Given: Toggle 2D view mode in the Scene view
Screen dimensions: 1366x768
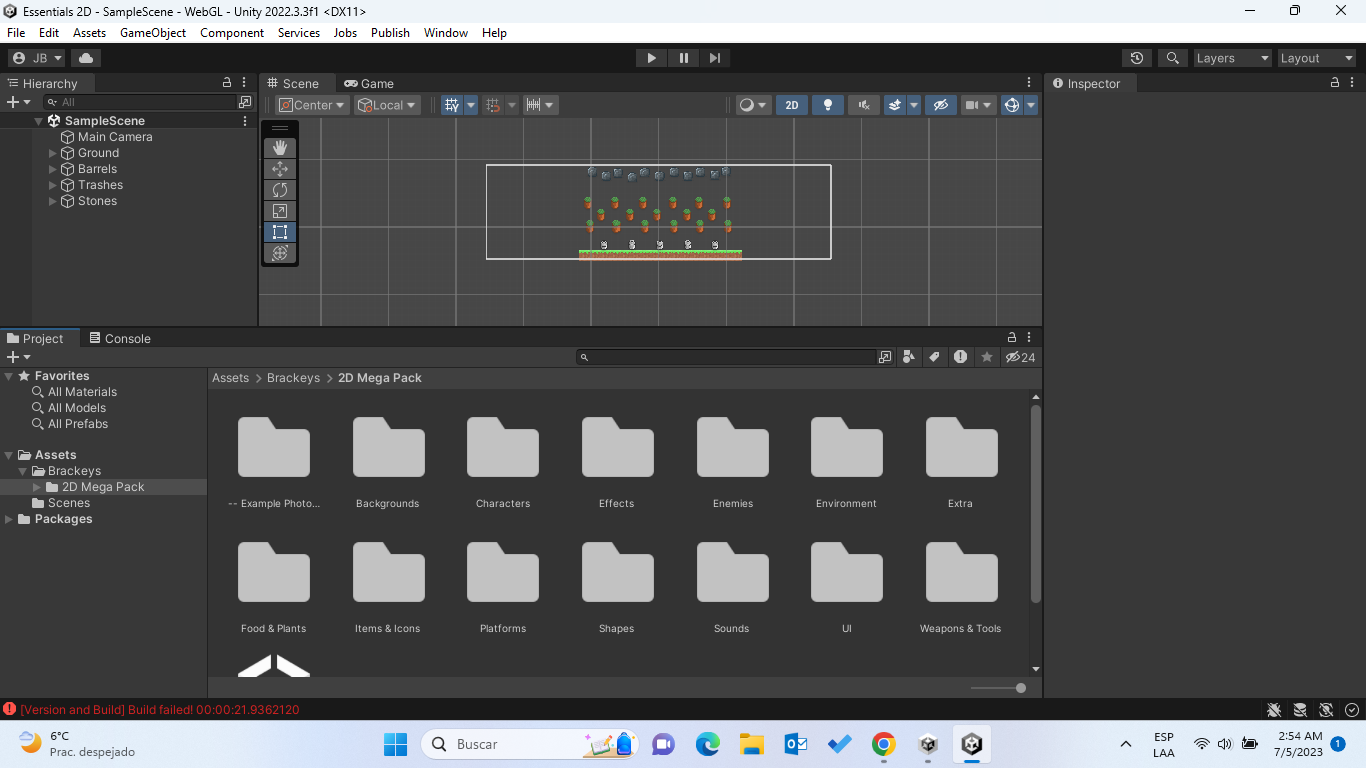Looking at the screenshot, I should coord(791,104).
